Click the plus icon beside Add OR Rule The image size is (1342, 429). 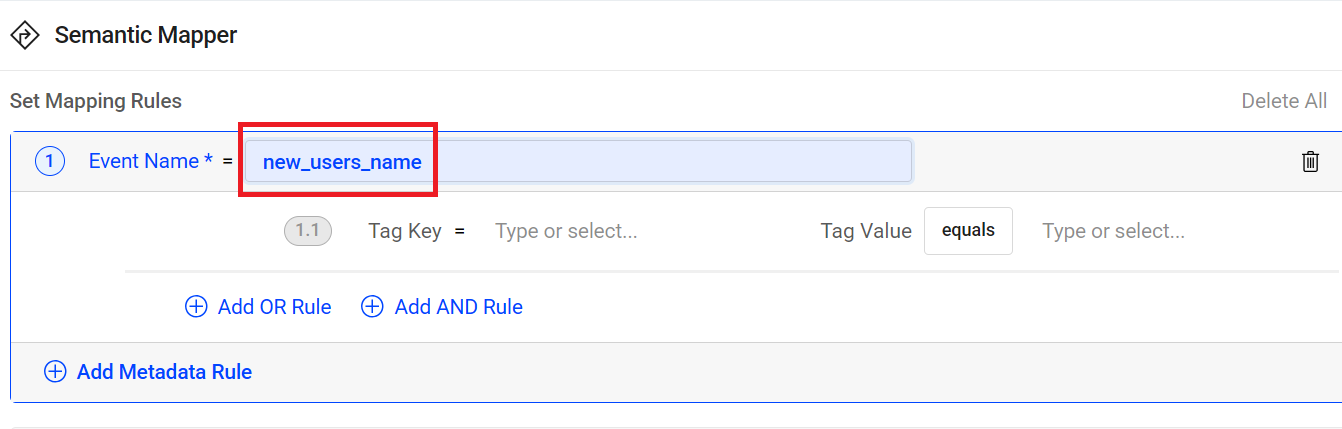click(196, 307)
